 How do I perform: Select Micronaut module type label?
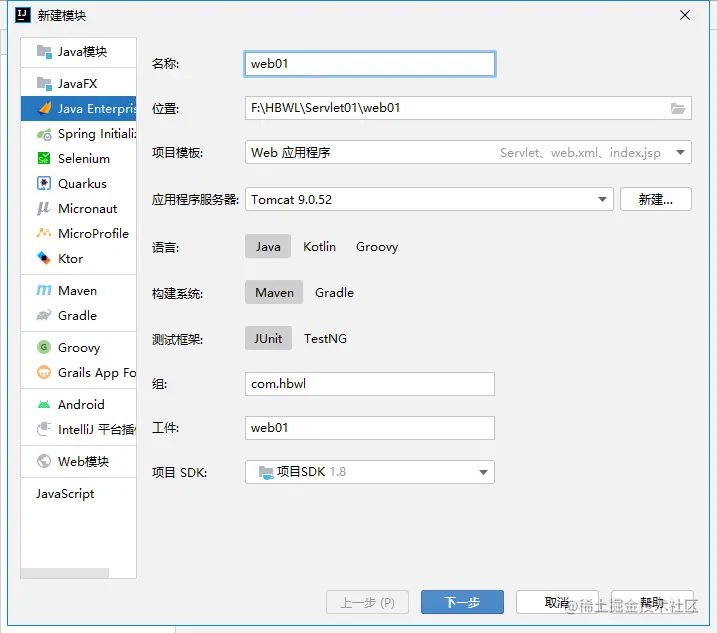click(87, 209)
